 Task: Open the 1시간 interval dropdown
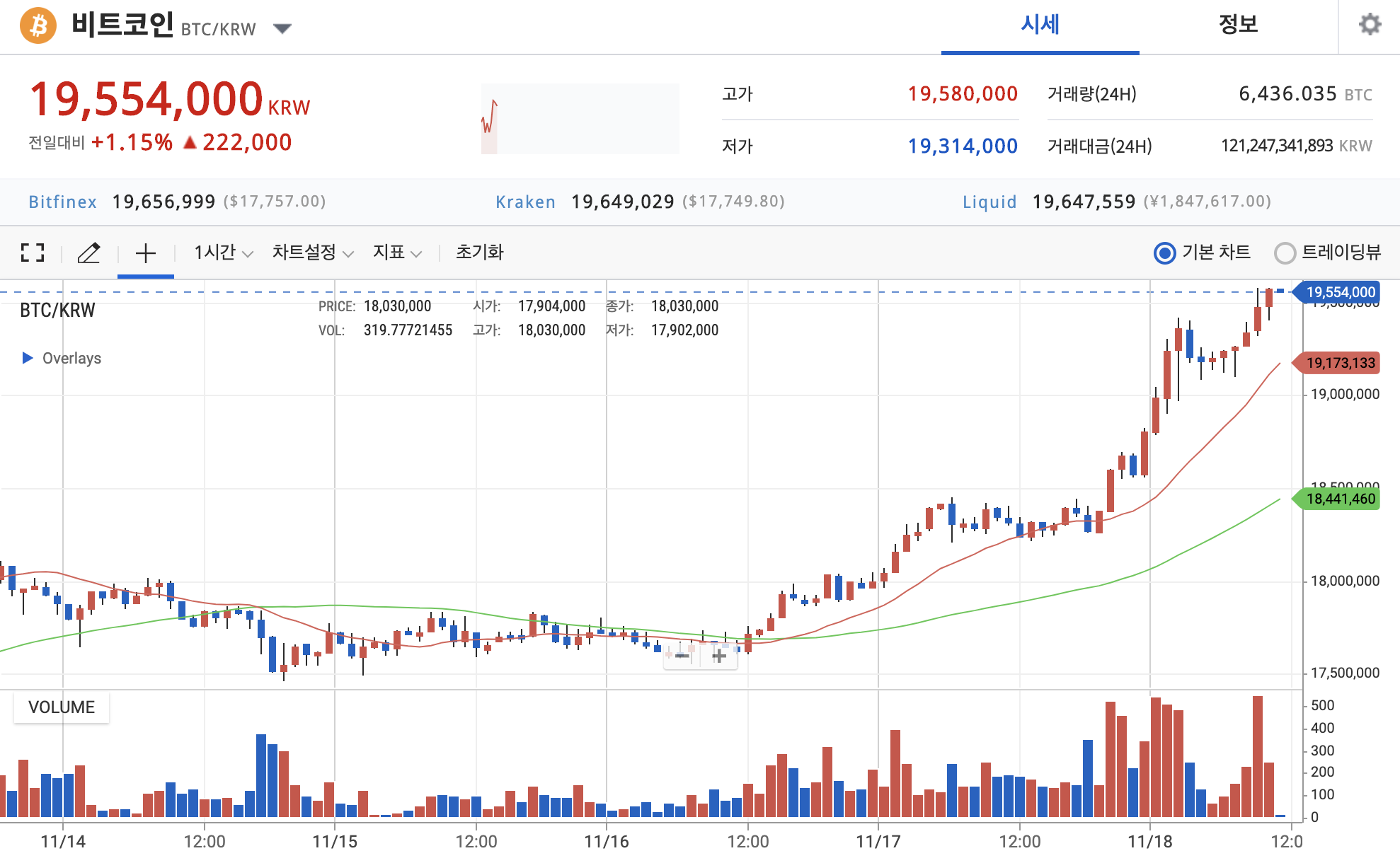223,253
